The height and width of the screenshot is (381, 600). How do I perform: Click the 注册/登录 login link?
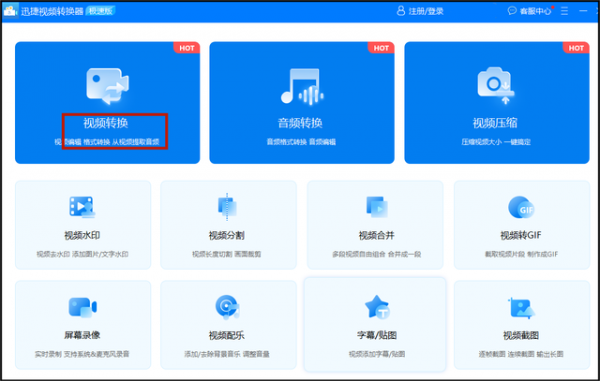point(426,11)
